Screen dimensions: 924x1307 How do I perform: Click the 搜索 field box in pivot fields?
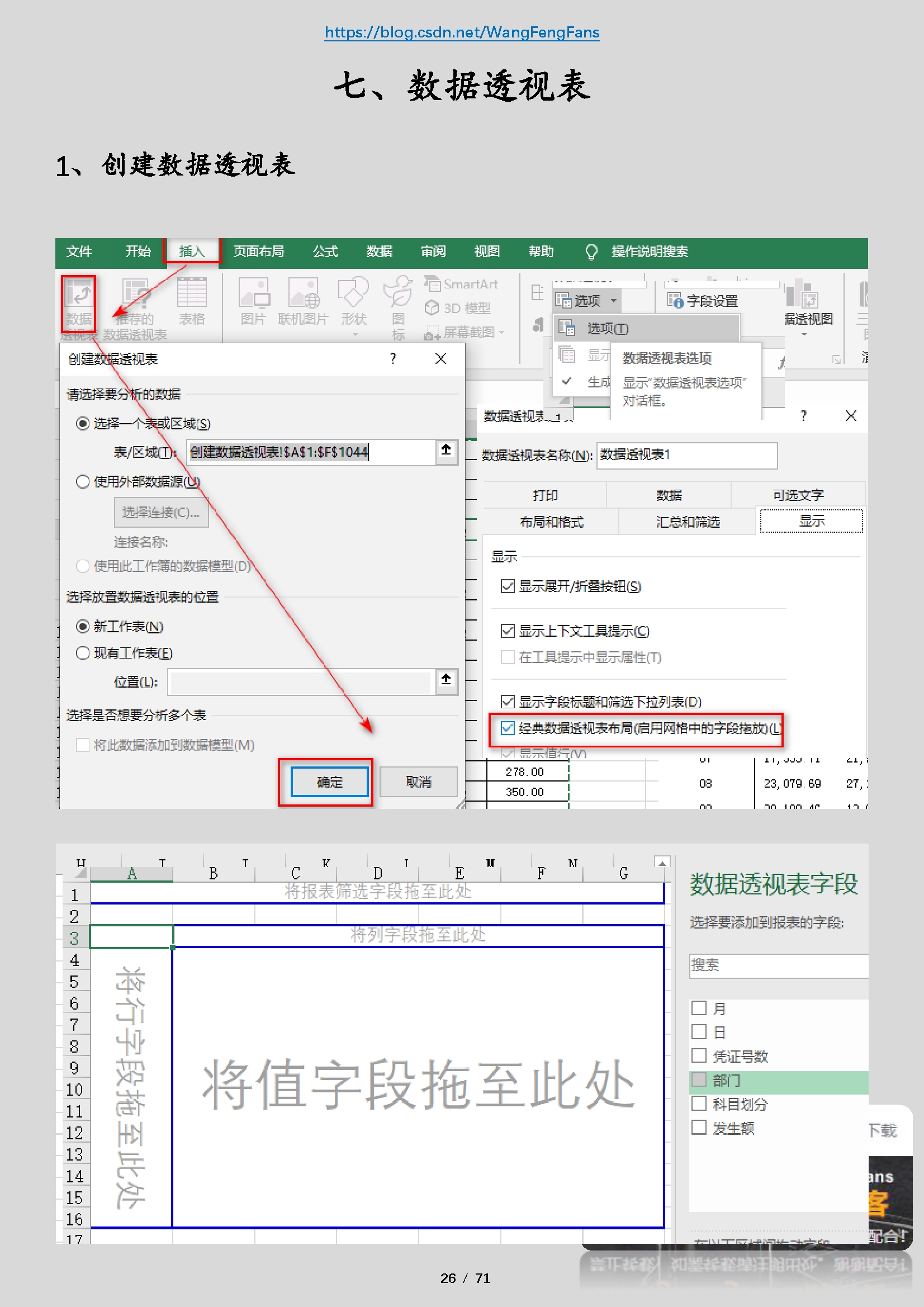[x=778, y=965]
